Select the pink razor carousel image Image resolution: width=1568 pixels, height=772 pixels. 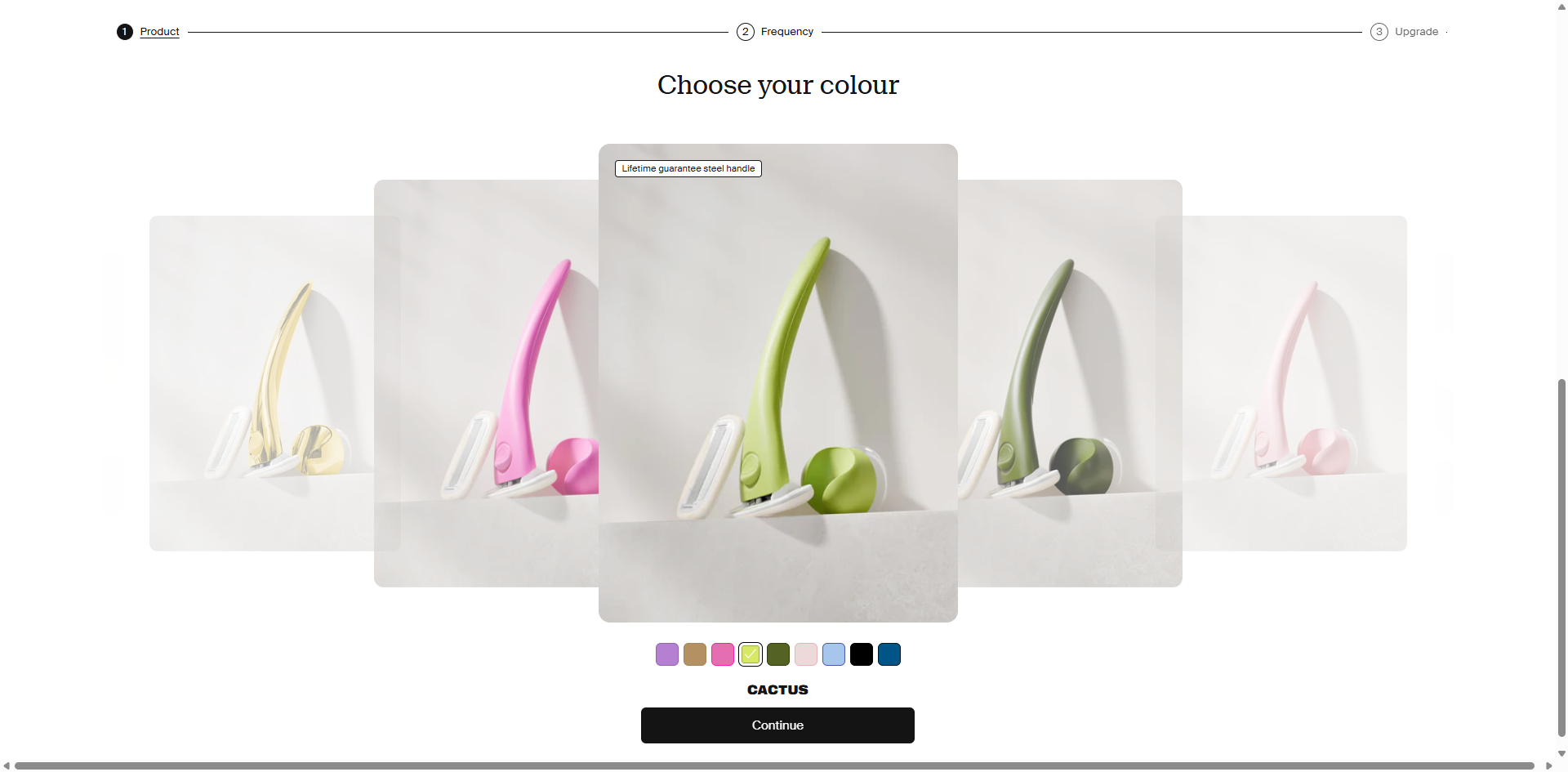pos(486,383)
